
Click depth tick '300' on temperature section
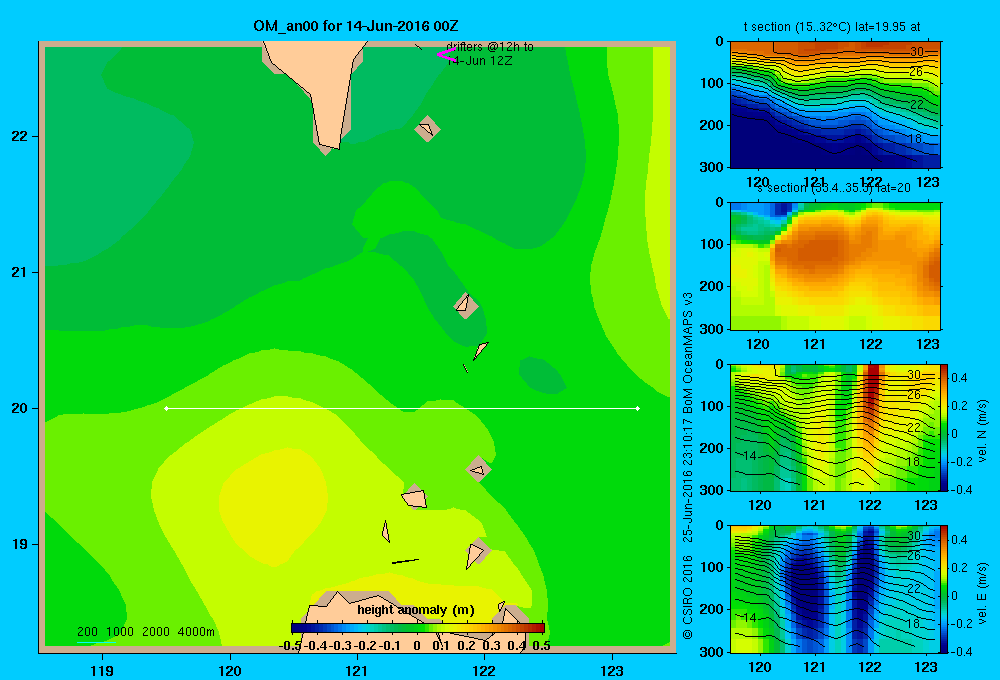tap(713, 167)
